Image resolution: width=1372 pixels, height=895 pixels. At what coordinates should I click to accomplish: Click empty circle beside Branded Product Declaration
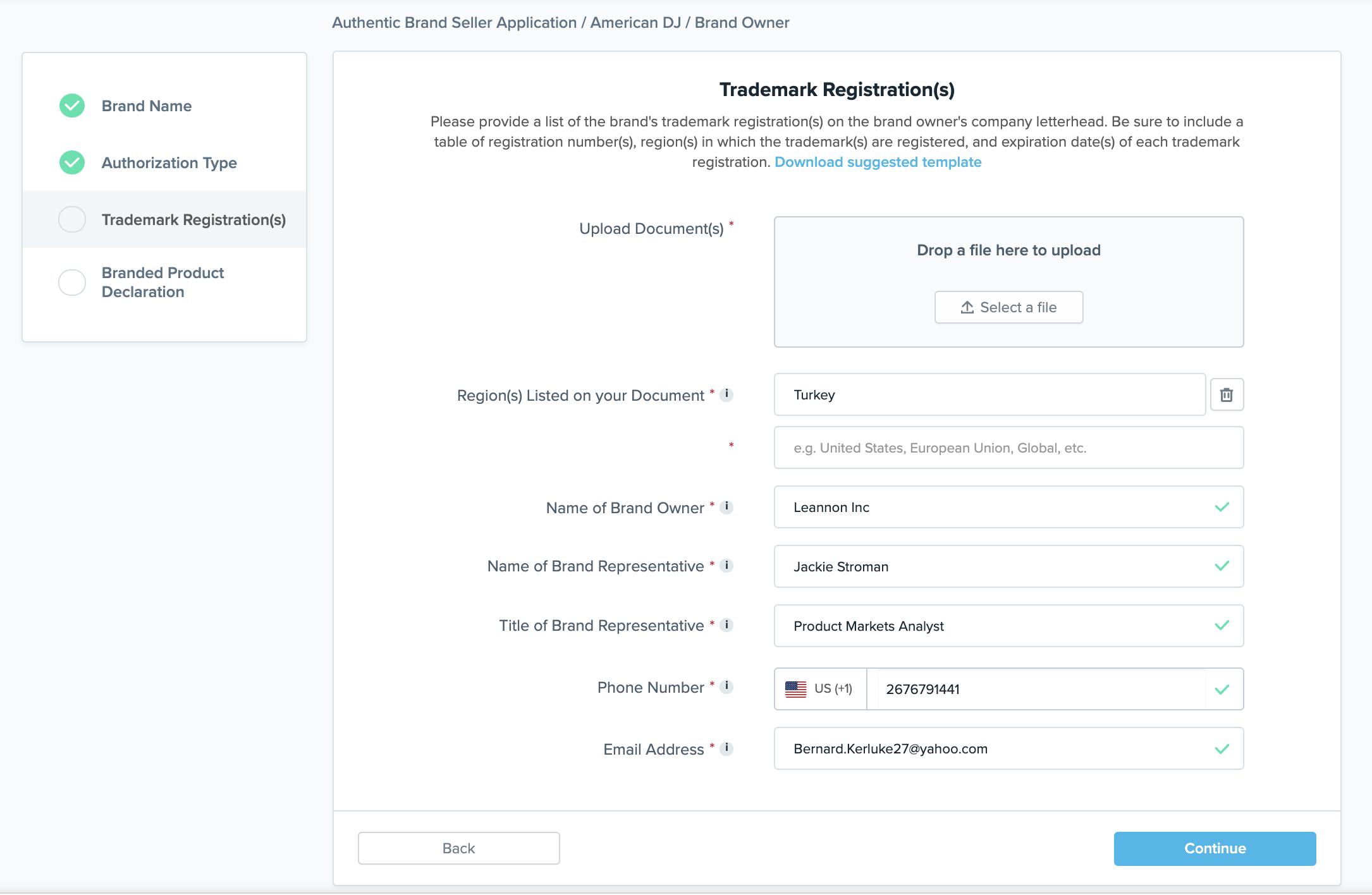click(72, 283)
